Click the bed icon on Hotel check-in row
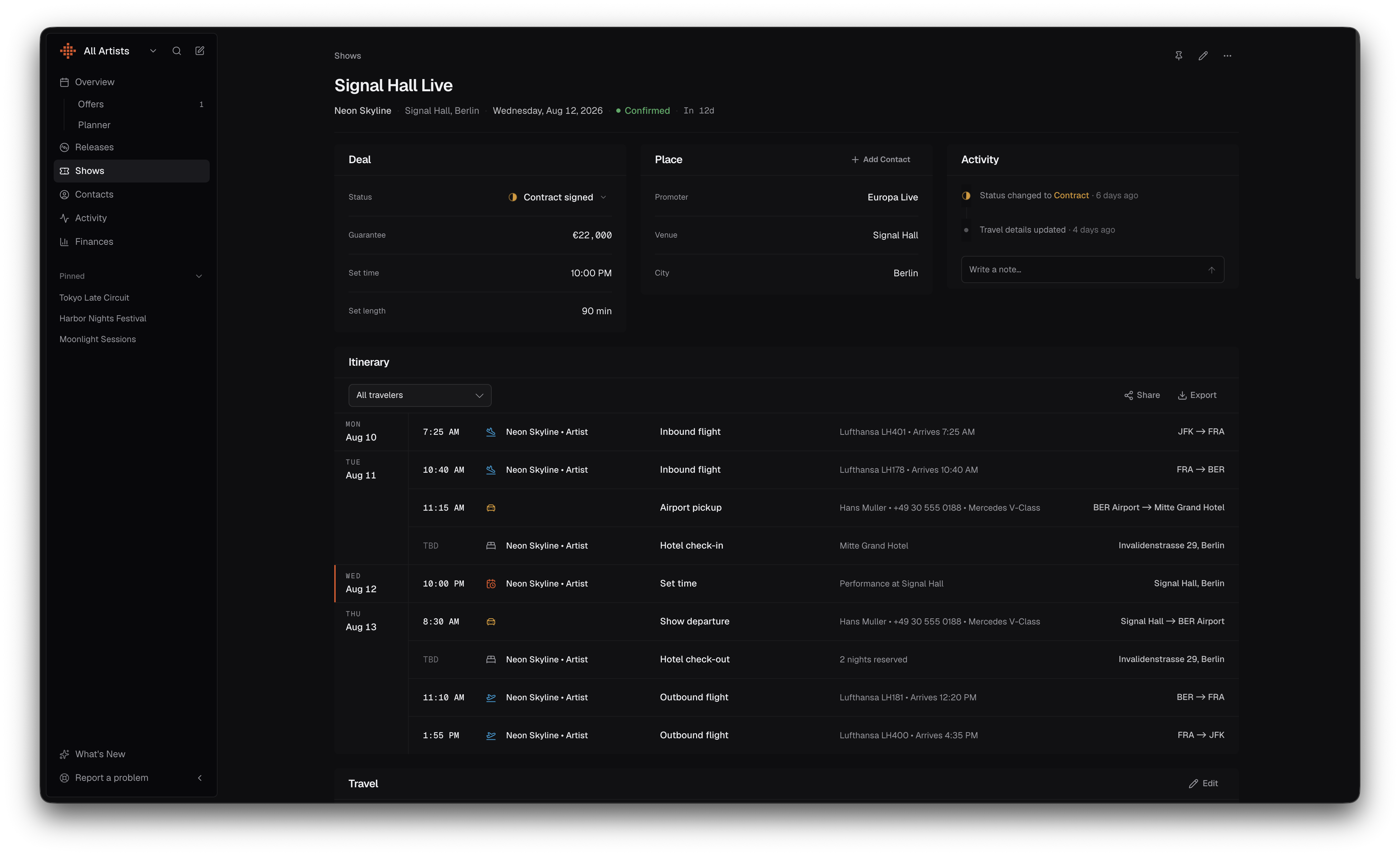This screenshot has width=1400, height=856. [491, 546]
